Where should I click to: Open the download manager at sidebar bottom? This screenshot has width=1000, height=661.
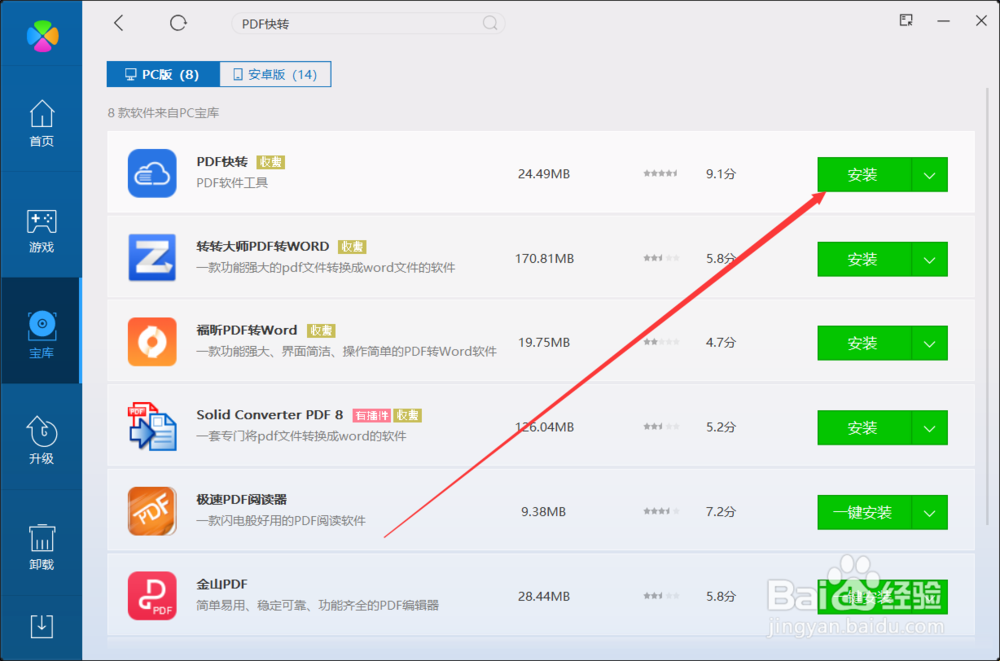tap(41, 625)
